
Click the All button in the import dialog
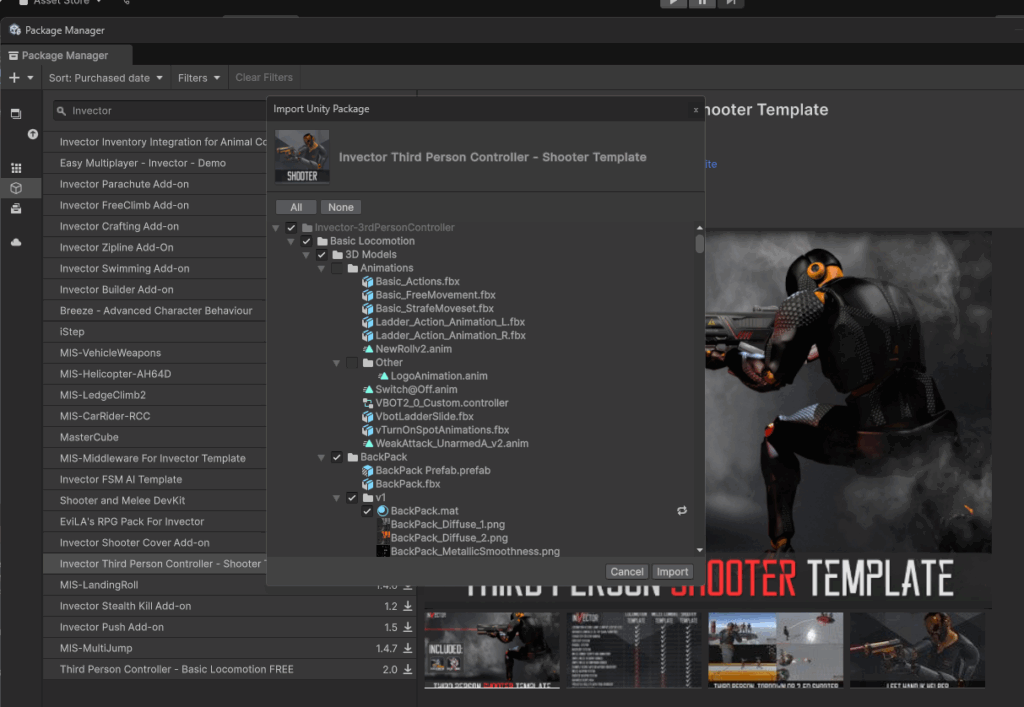[x=296, y=207]
